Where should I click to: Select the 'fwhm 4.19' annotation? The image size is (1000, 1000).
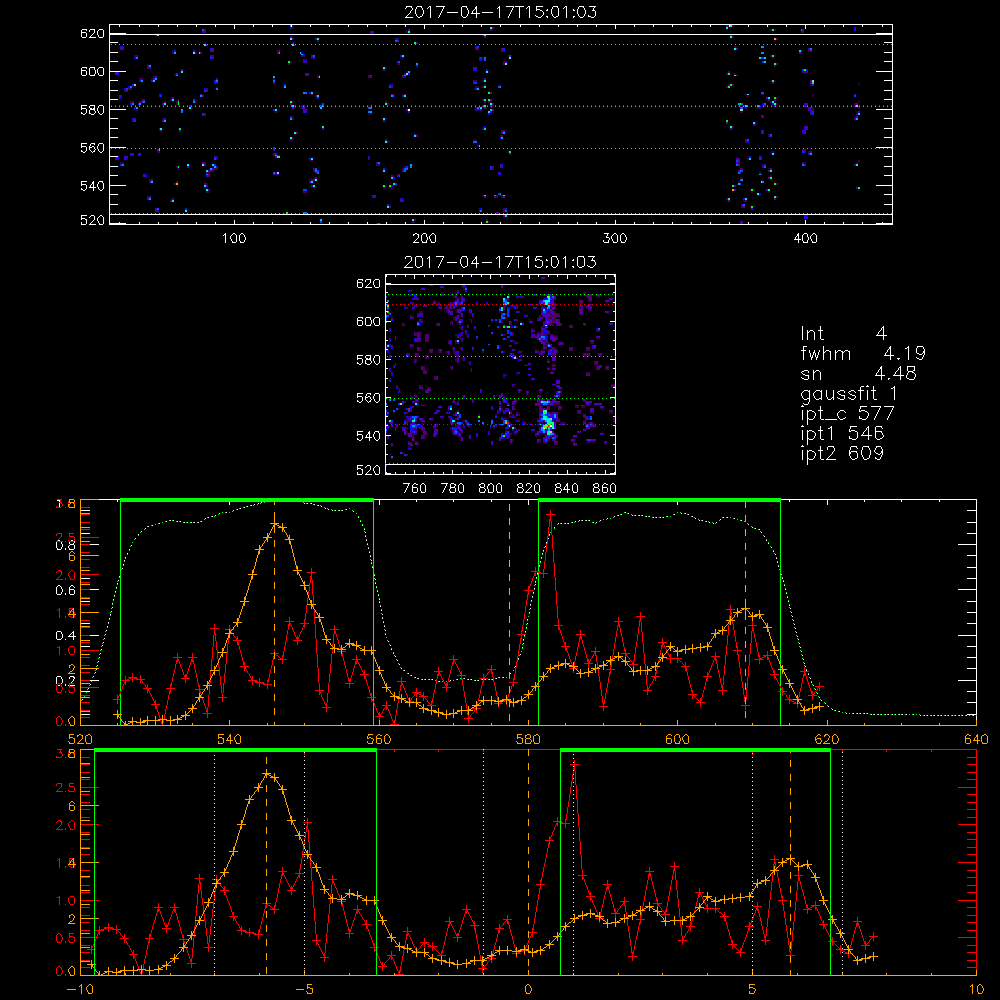tap(863, 353)
